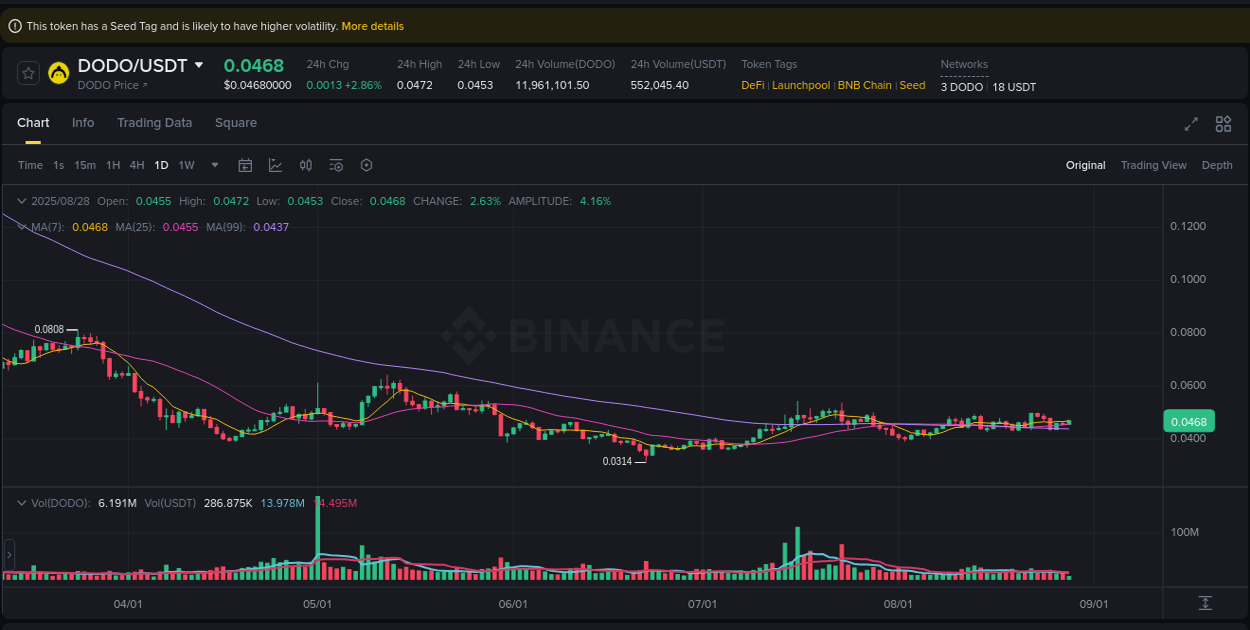The image size is (1250, 630).
Task: Collapse the 2025/08/28 OHLC data row
Action: (x=20, y=201)
